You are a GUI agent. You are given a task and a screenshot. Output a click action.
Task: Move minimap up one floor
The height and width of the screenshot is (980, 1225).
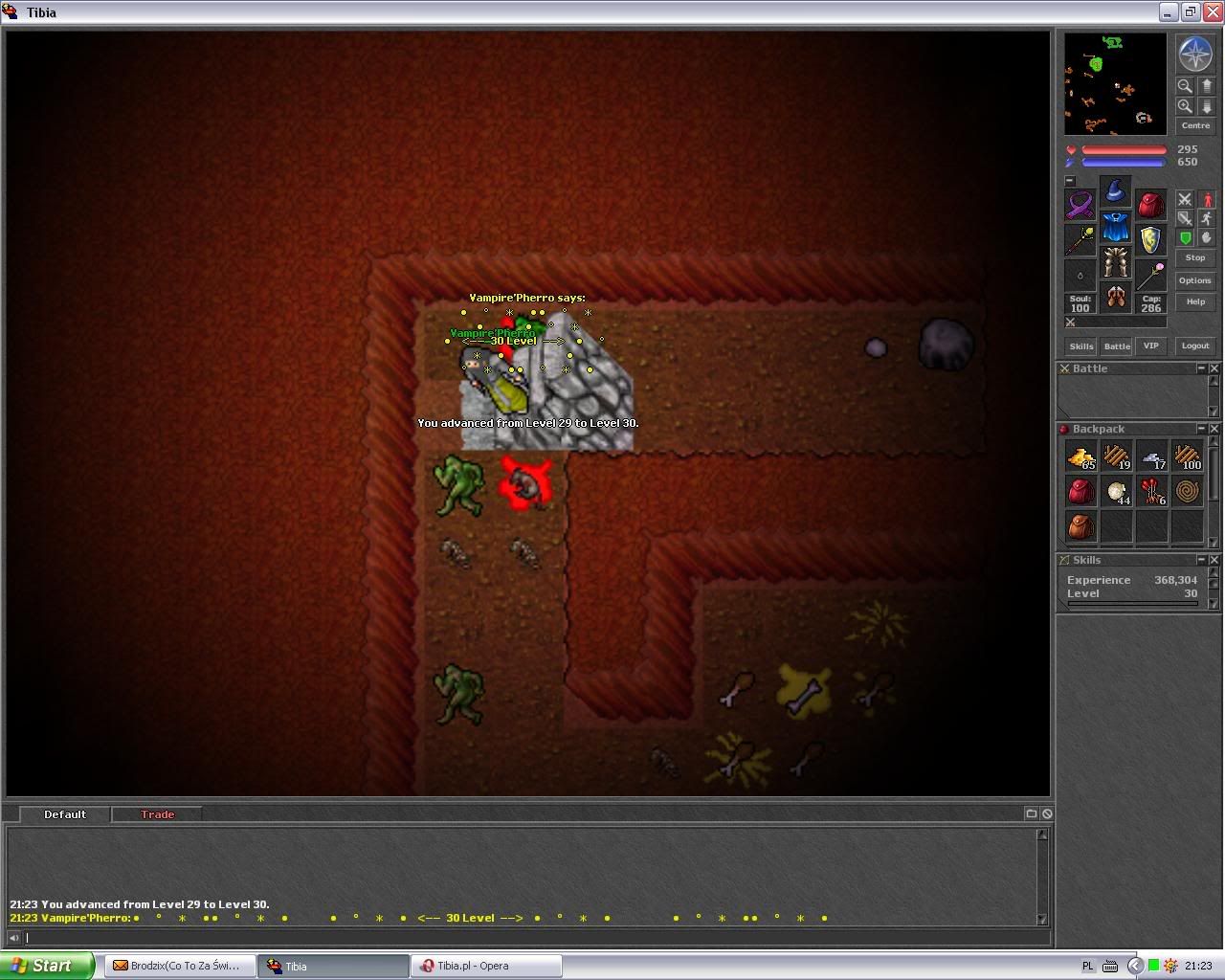point(1206,86)
